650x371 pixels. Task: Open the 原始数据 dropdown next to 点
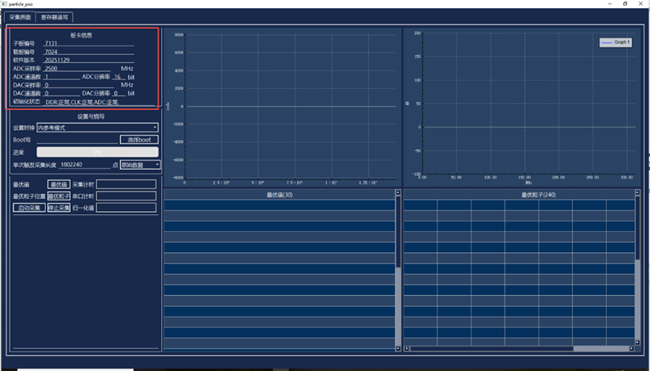[140, 165]
